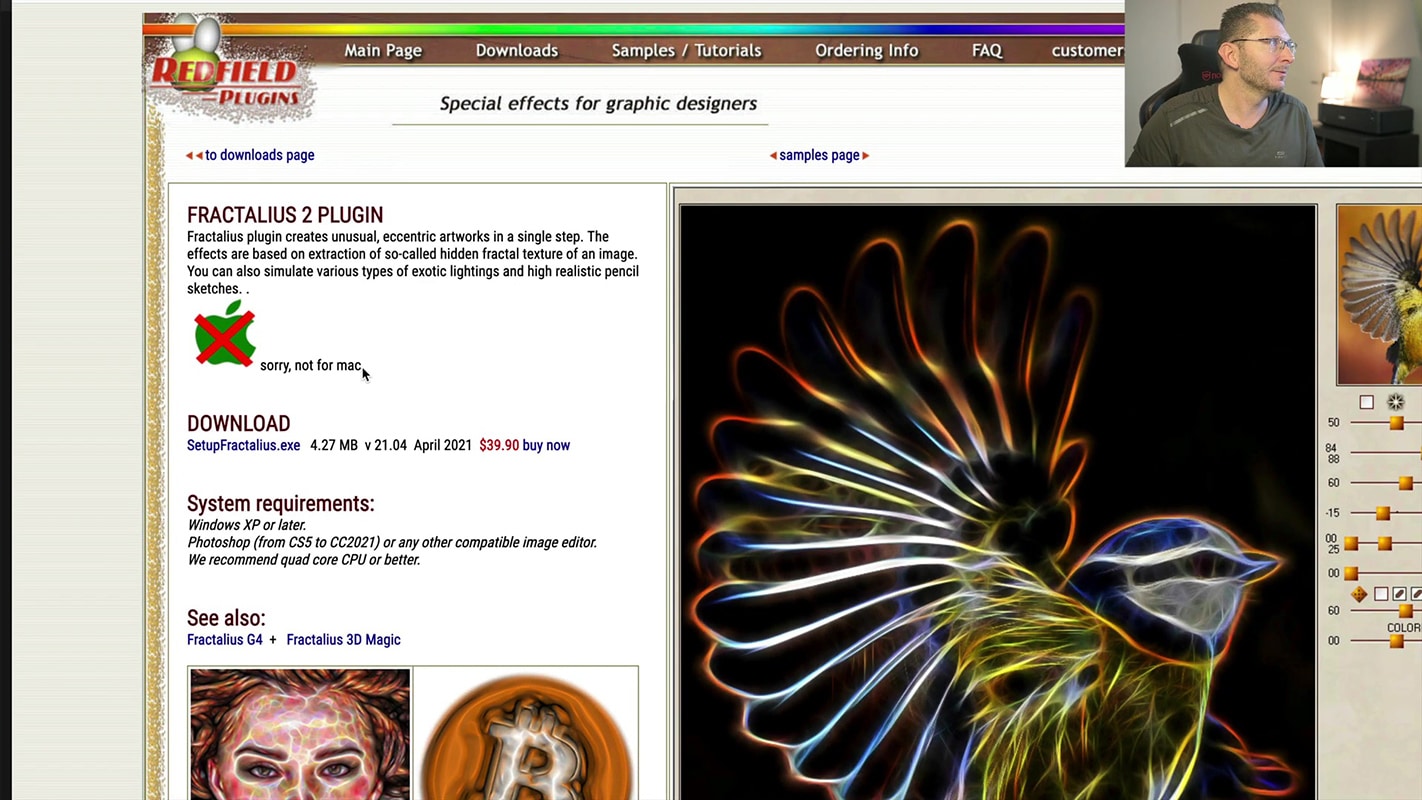The height and width of the screenshot is (800, 1422).
Task: Click the slider handle beside the lone 00 label
Action: (1352, 573)
